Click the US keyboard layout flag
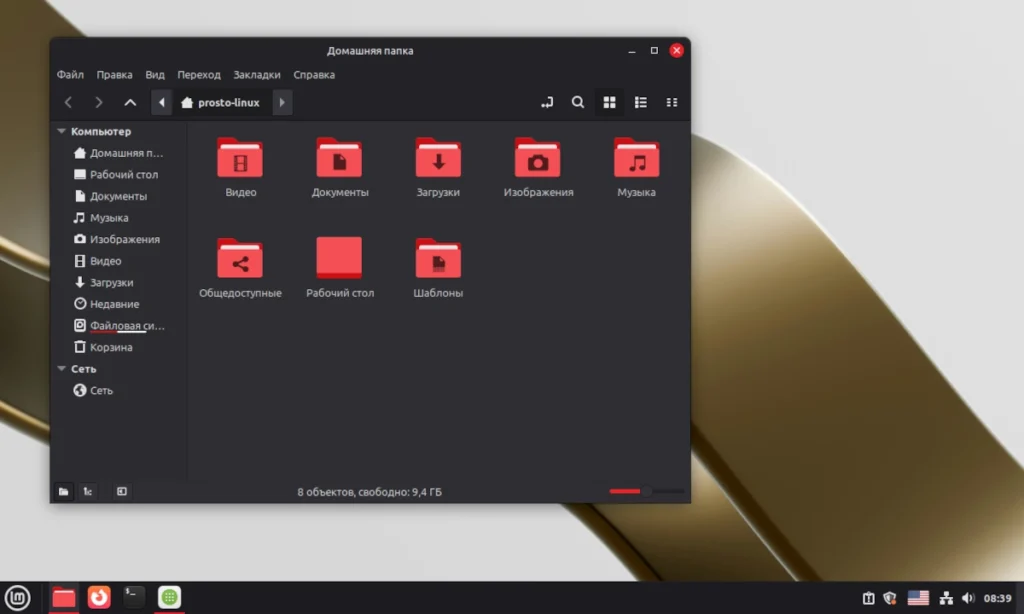 point(918,598)
